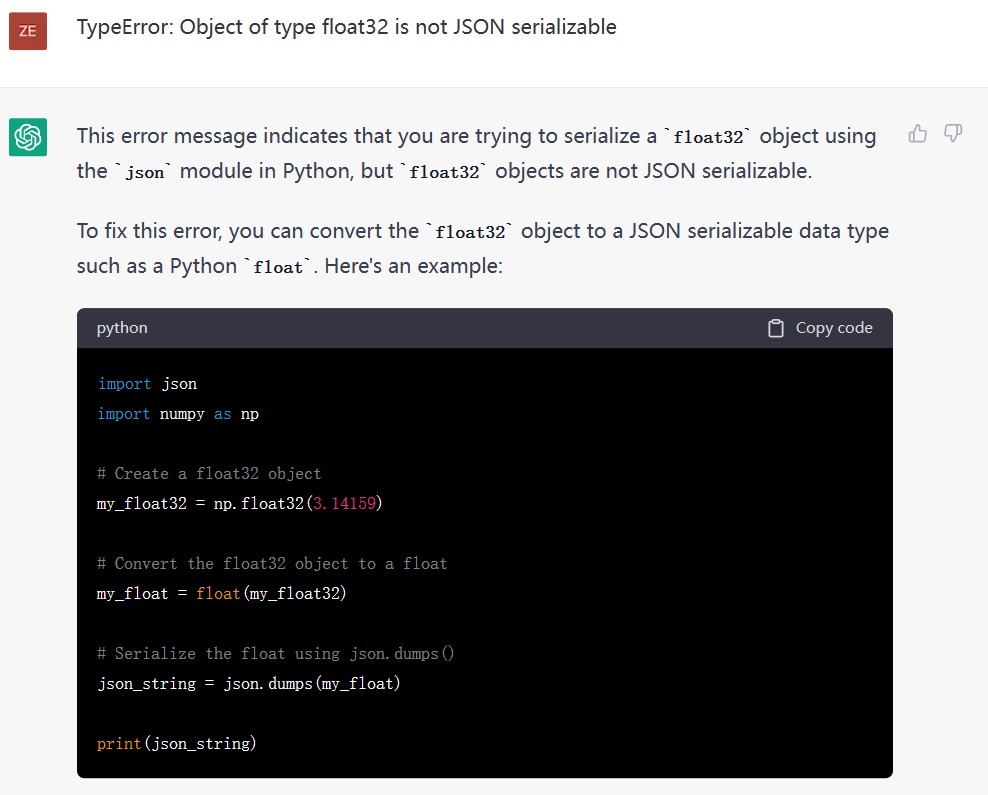Image resolution: width=988 pixels, height=795 pixels.
Task: Click the inline `json` code in response
Action: coord(144,172)
